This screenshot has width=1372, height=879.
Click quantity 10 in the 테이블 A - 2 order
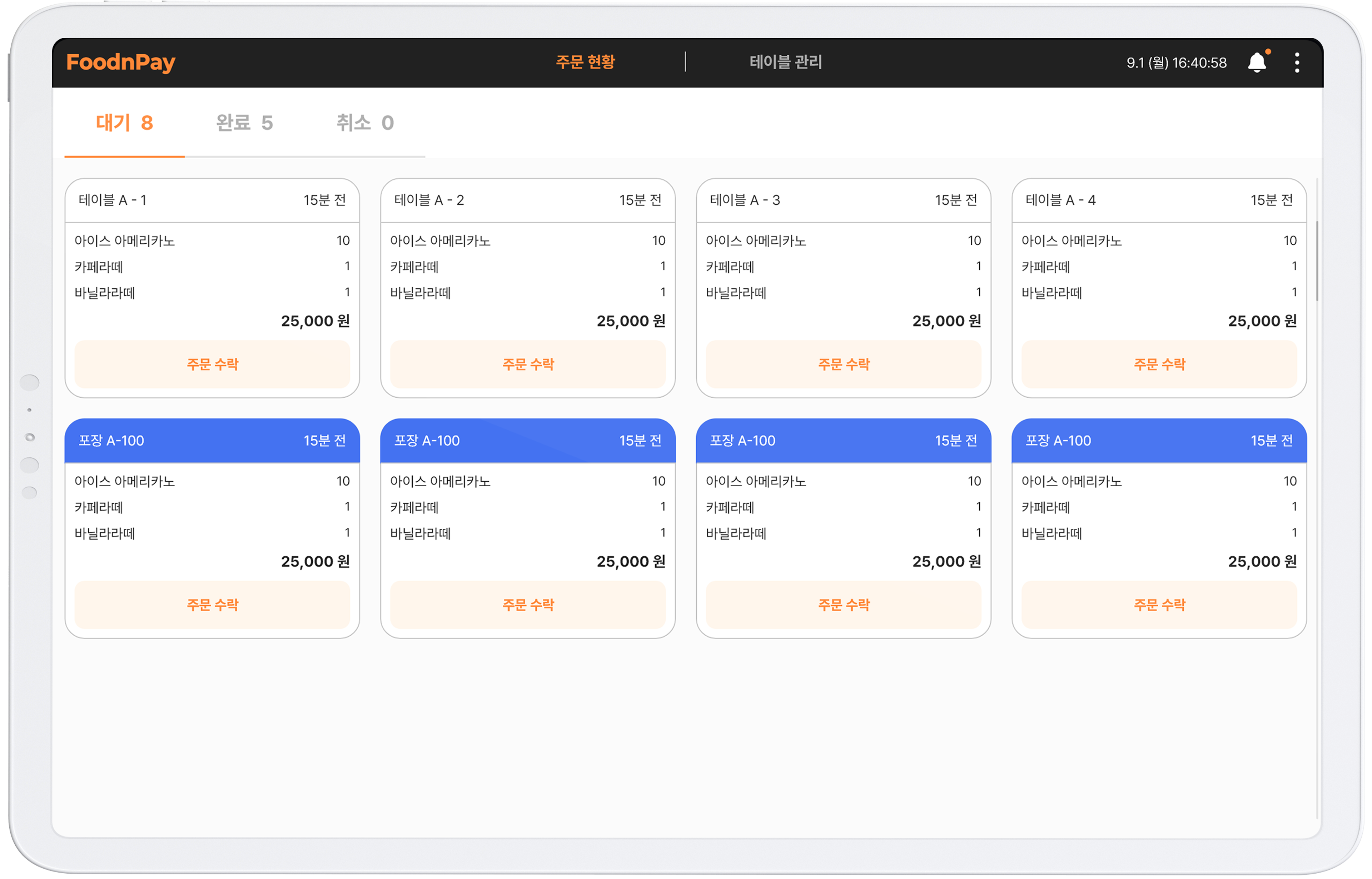pyautogui.click(x=658, y=241)
